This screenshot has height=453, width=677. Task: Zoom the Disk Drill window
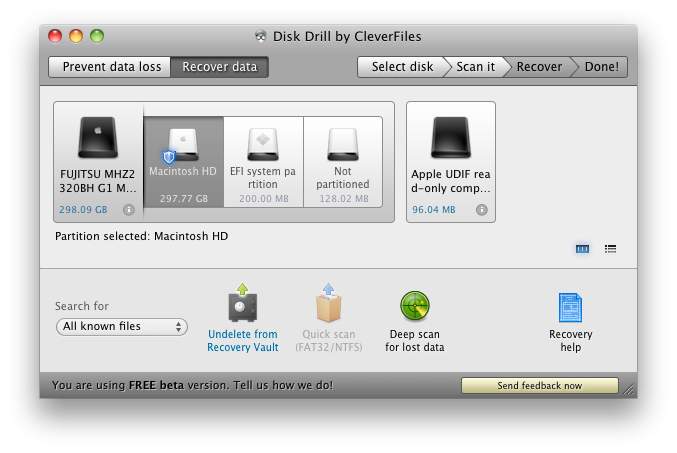[x=97, y=36]
